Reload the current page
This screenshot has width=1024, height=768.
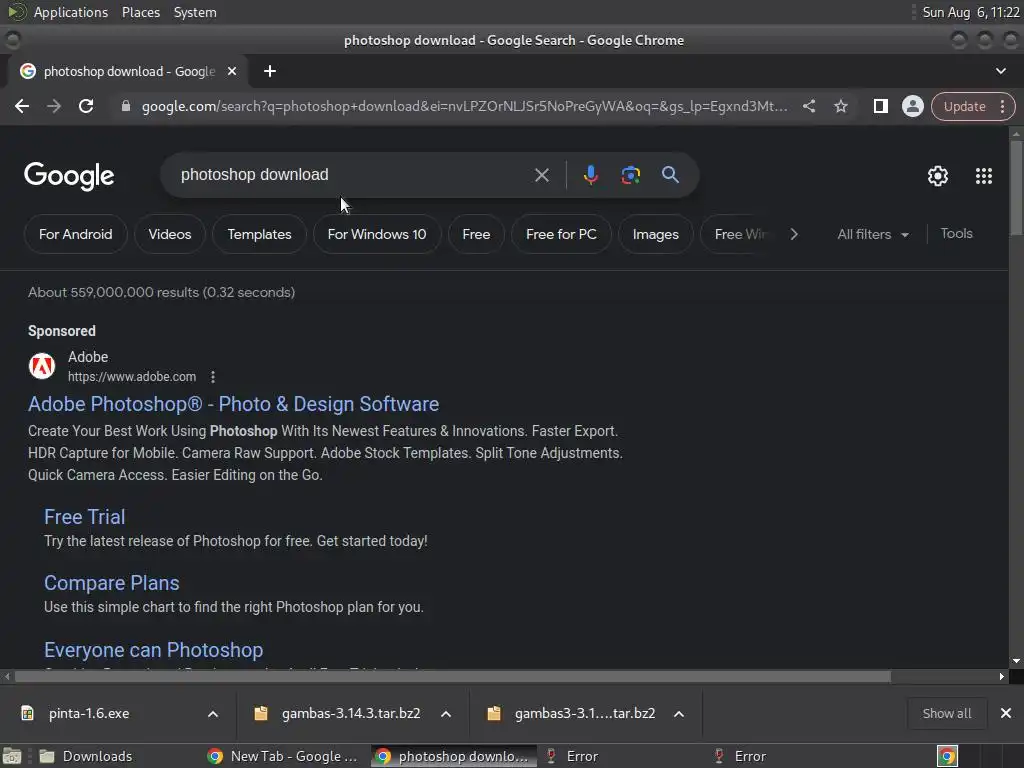click(x=86, y=106)
